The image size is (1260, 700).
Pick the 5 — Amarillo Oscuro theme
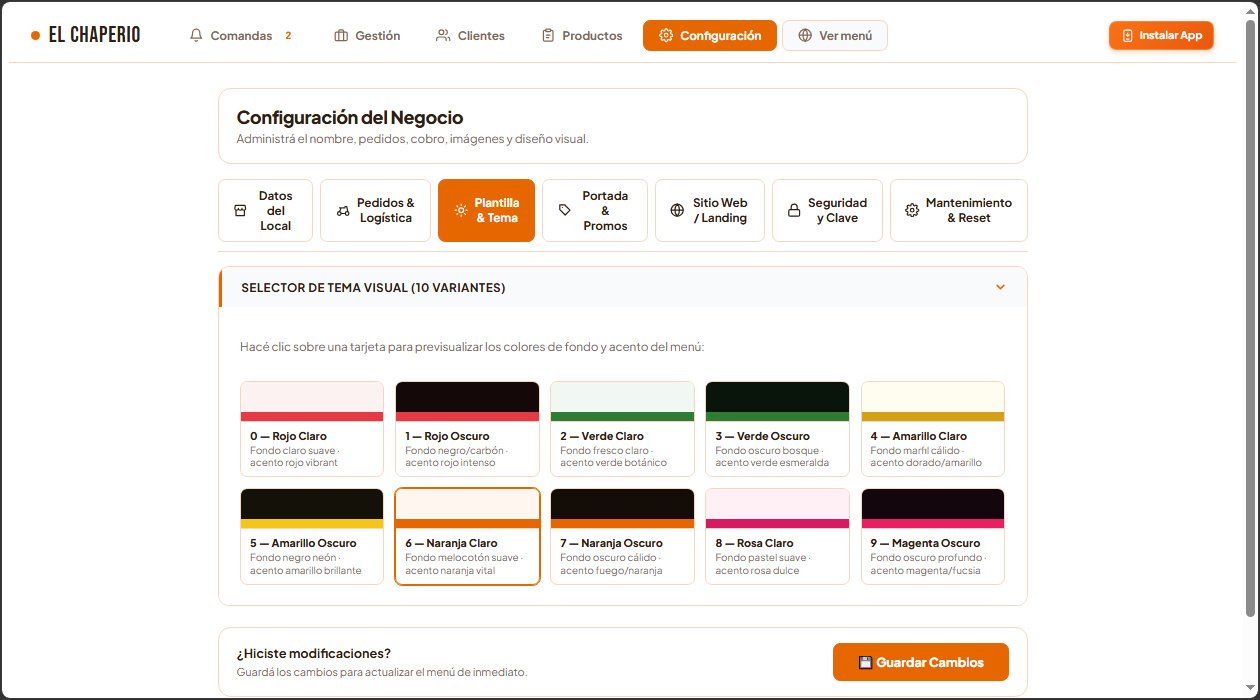(x=312, y=536)
